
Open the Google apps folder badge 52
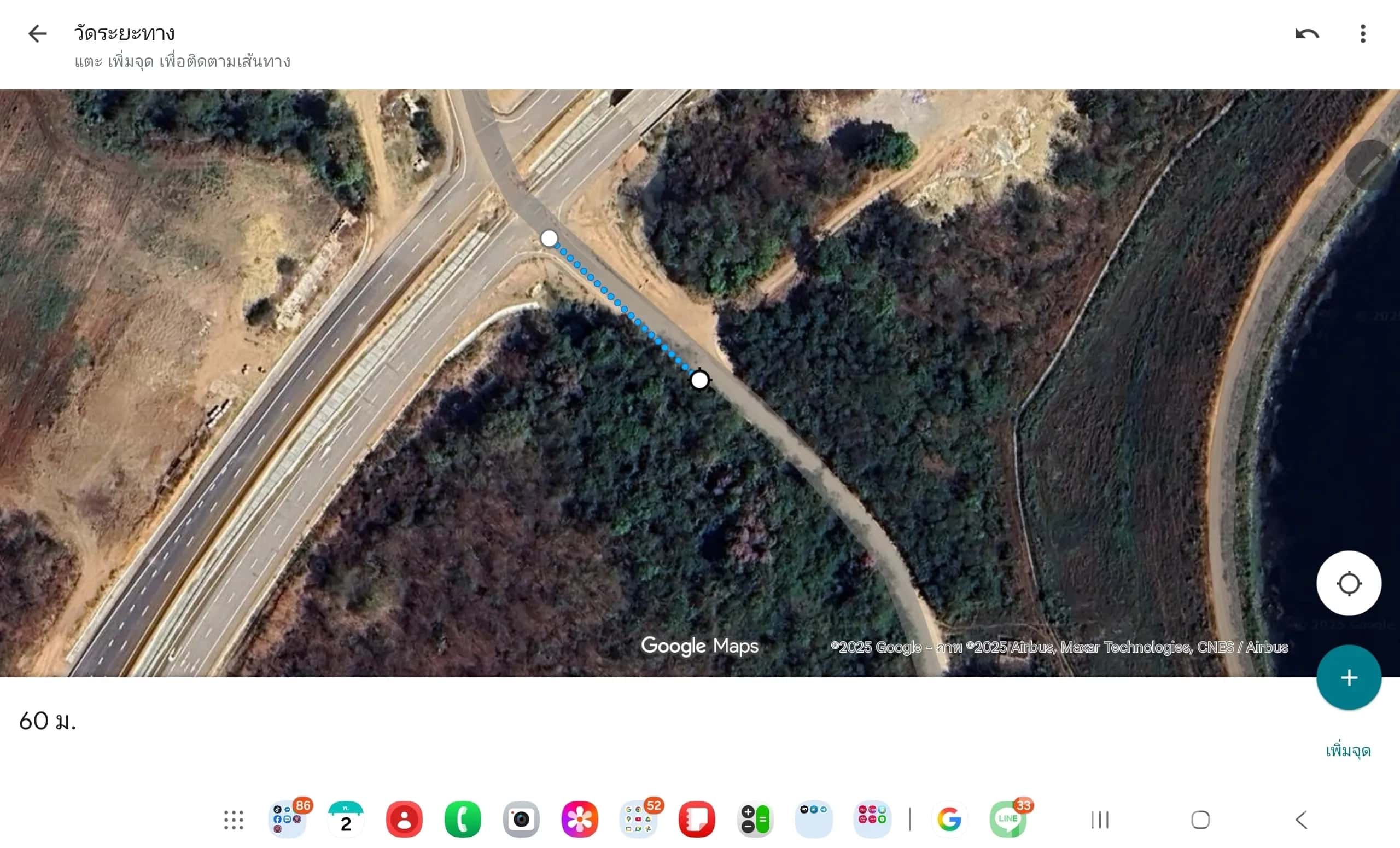[638, 820]
